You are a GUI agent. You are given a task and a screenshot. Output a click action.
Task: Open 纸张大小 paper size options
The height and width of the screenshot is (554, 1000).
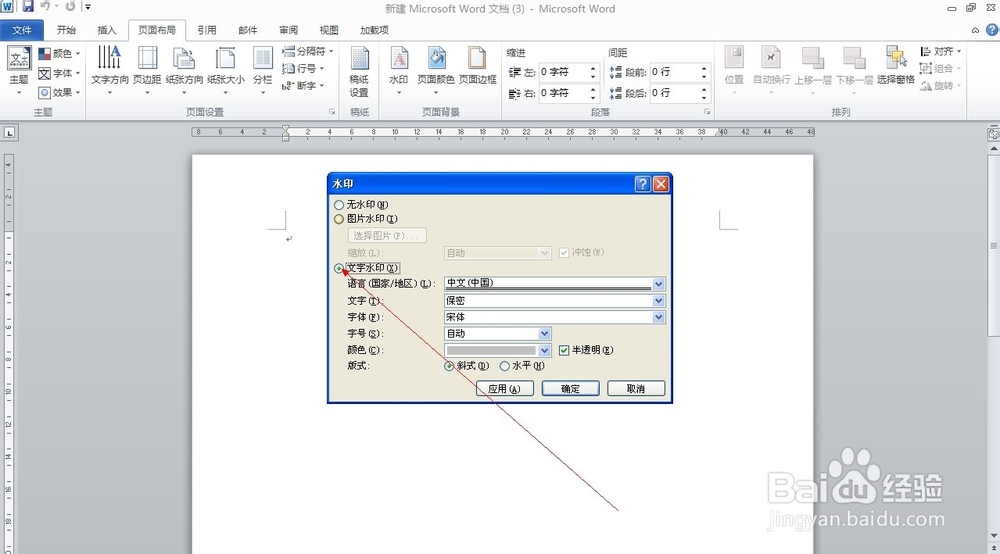226,69
